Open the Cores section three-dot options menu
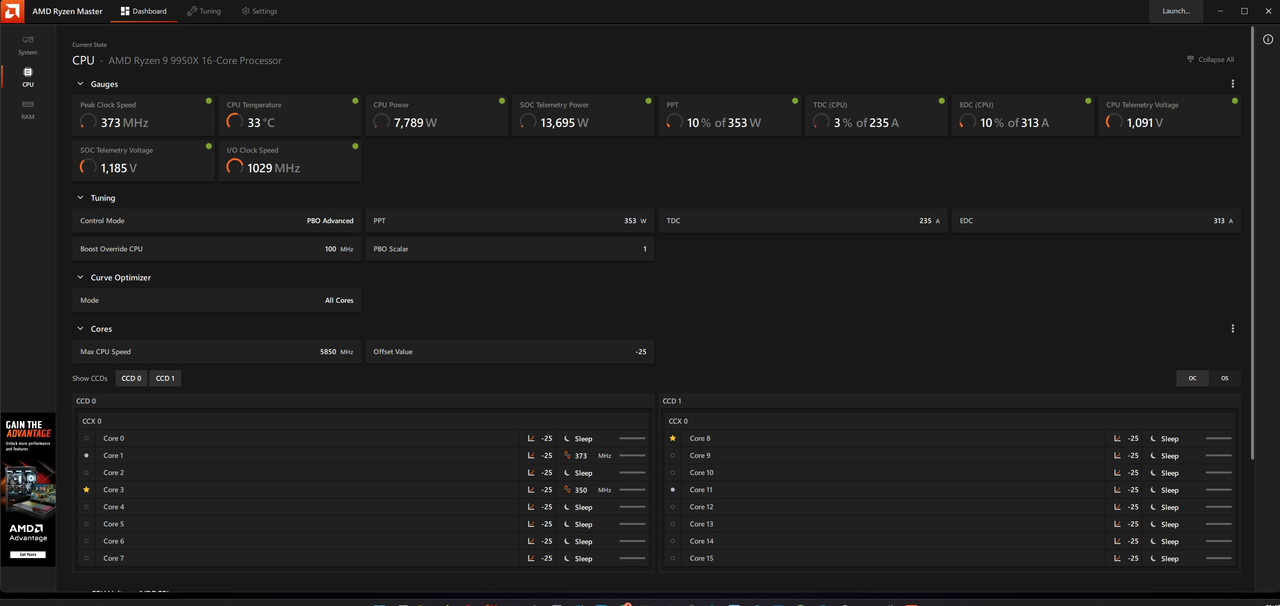The width and height of the screenshot is (1280, 606). [x=1232, y=329]
